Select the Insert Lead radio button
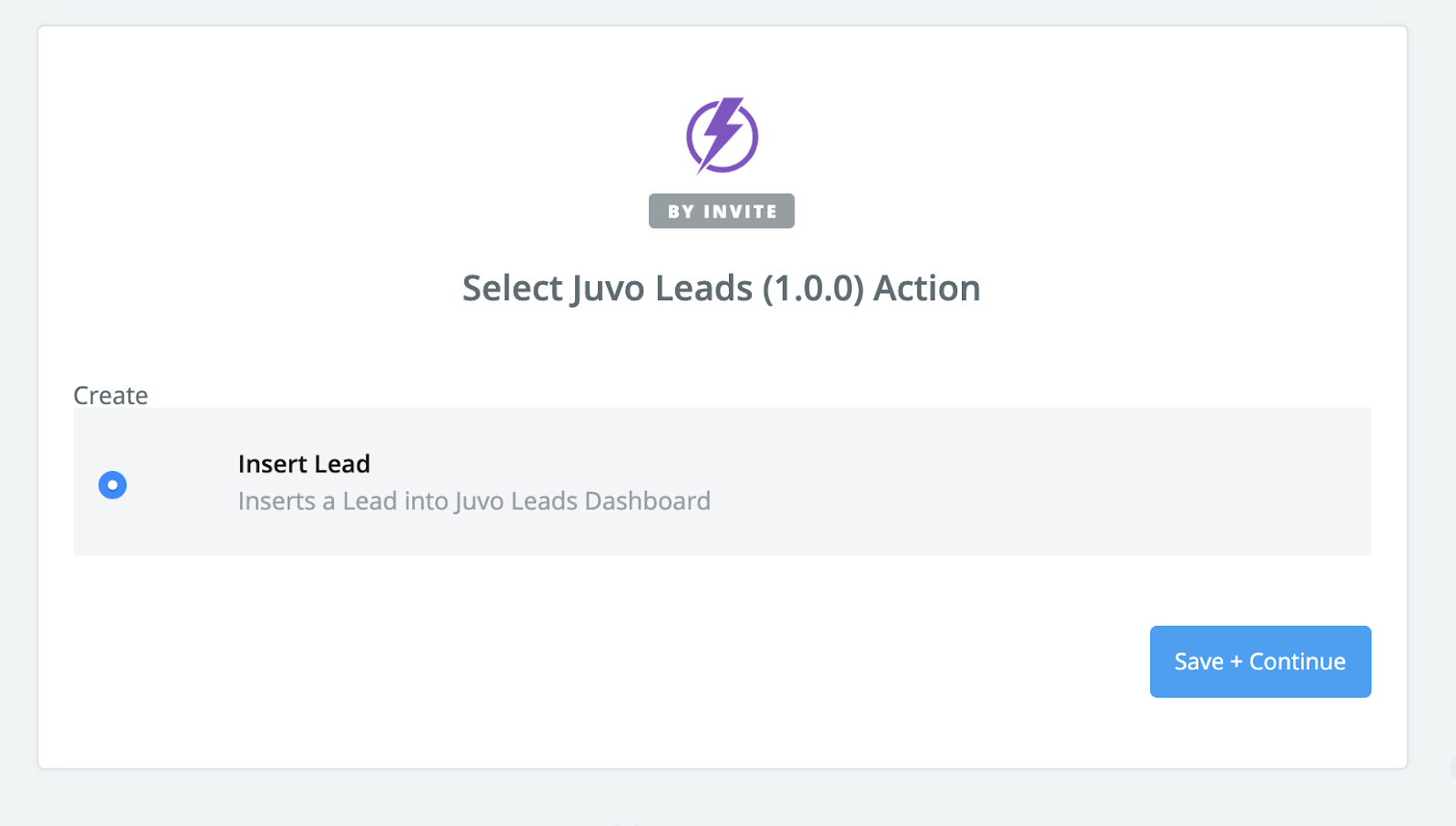The image size is (1456, 826). 113,485
